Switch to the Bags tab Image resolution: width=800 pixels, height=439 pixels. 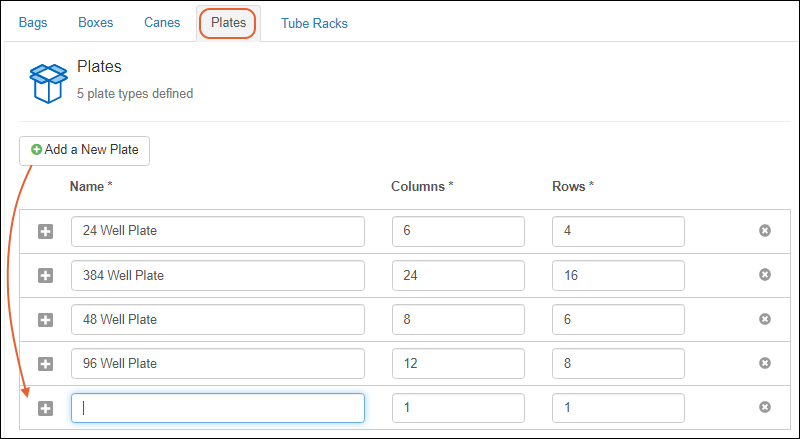click(x=33, y=22)
